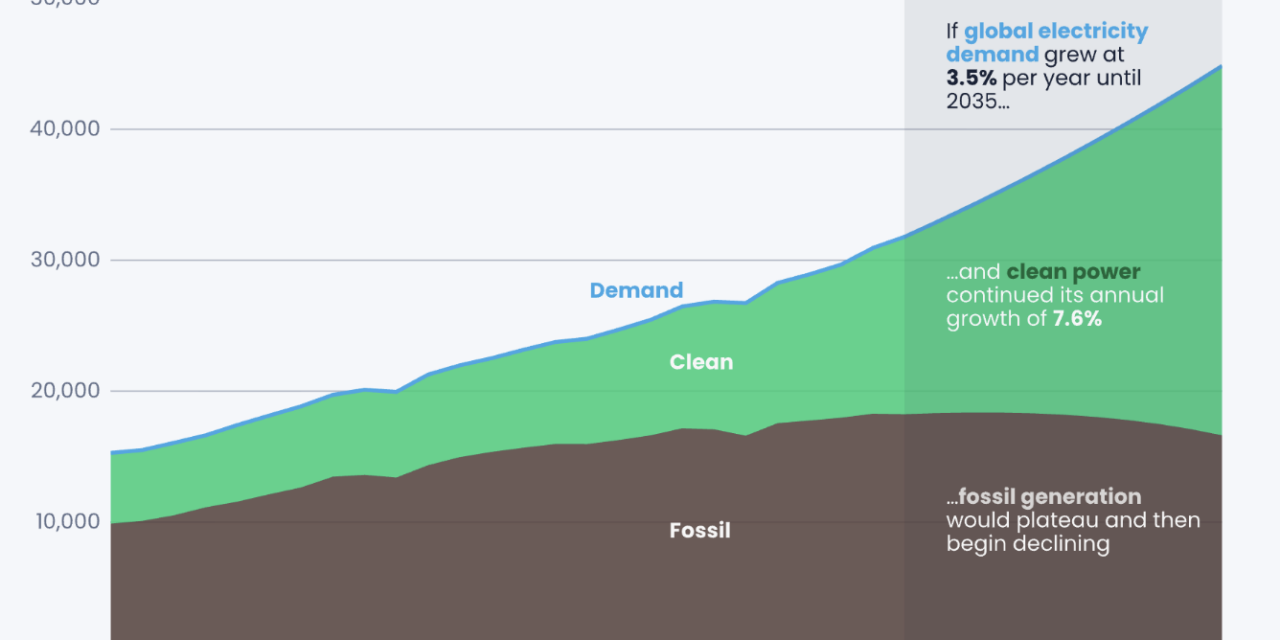1280x640 pixels.
Task: Click the peak of the Demand curve
Action: coord(1218,68)
